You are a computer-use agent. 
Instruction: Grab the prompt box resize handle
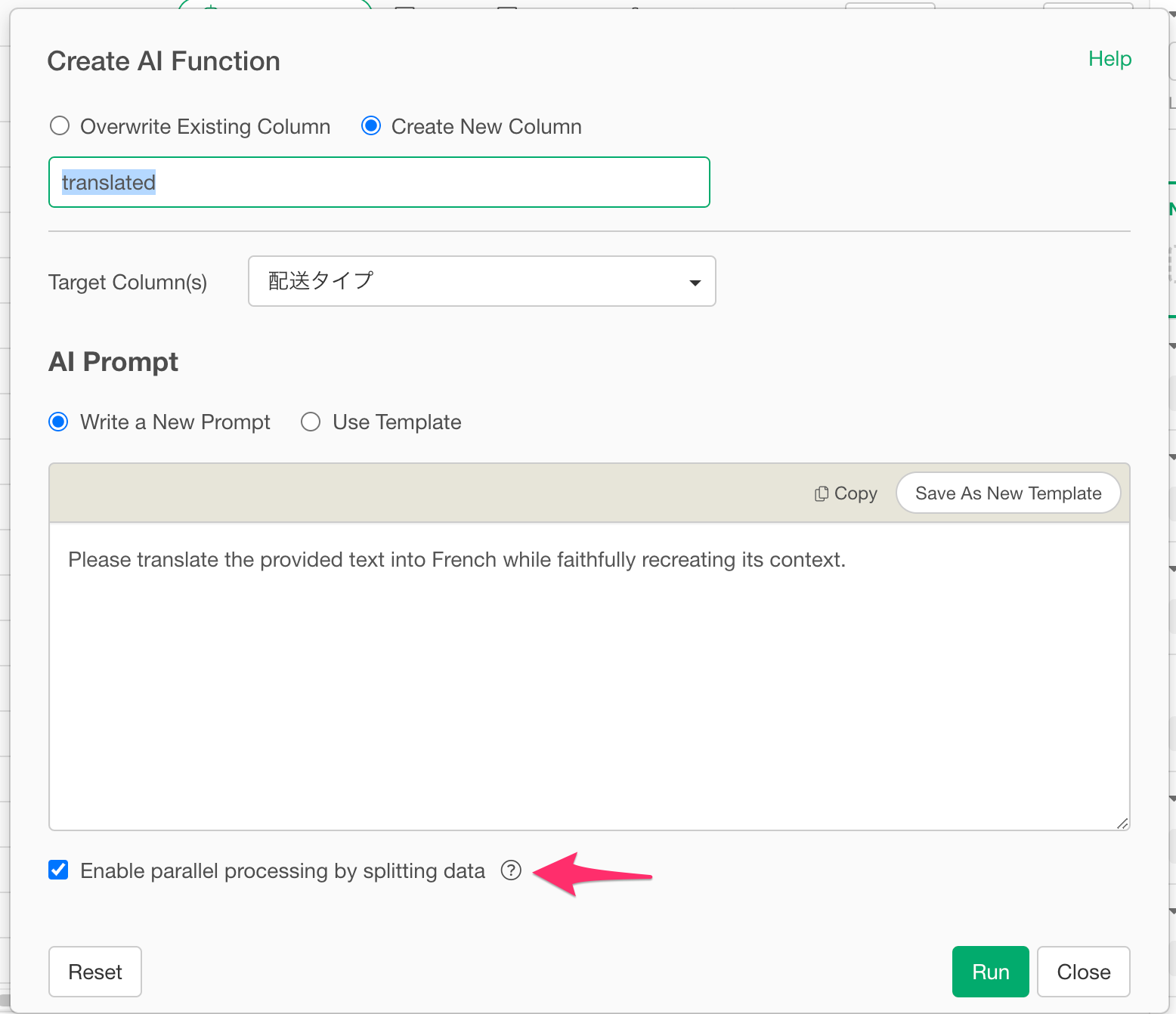(x=1122, y=824)
